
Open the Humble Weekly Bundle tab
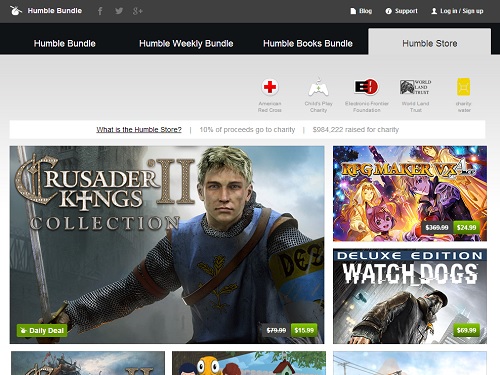pyautogui.click(x=186, y=43)
